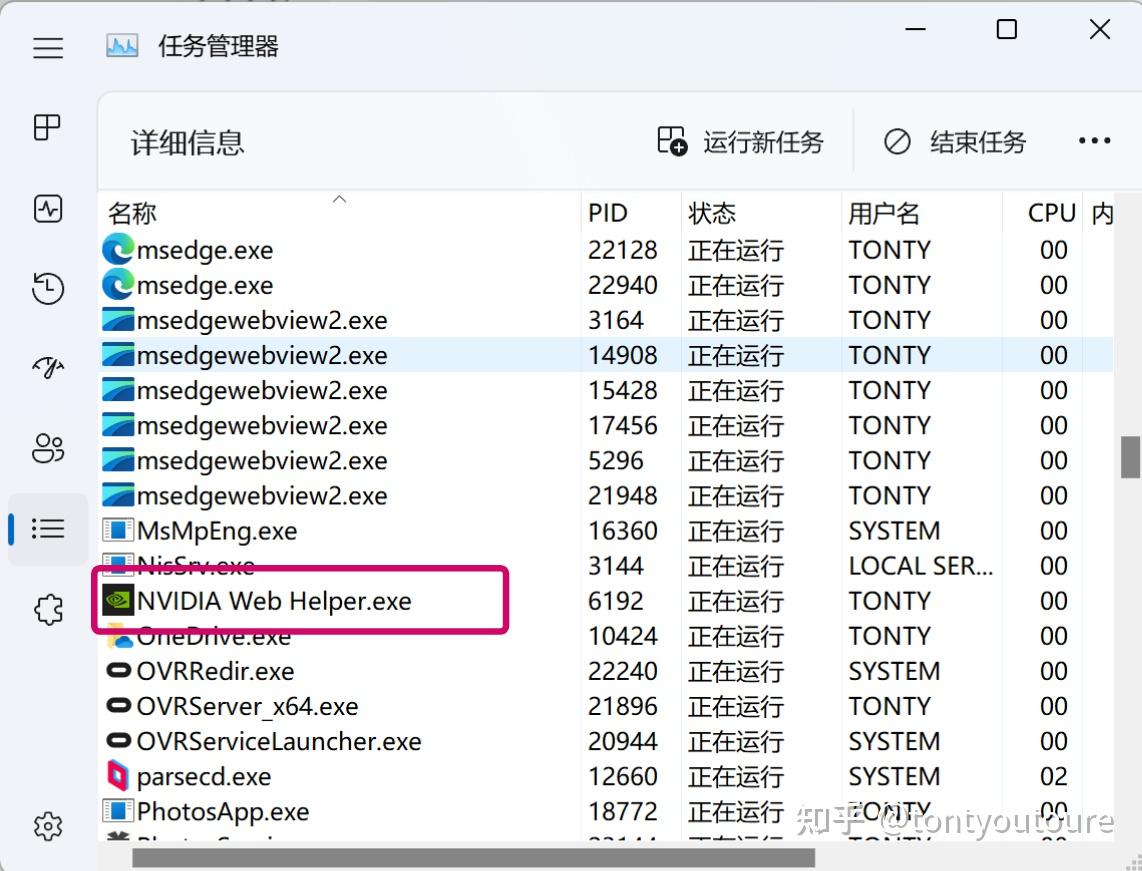Click the vertical scrollbar thumb

1130,457
